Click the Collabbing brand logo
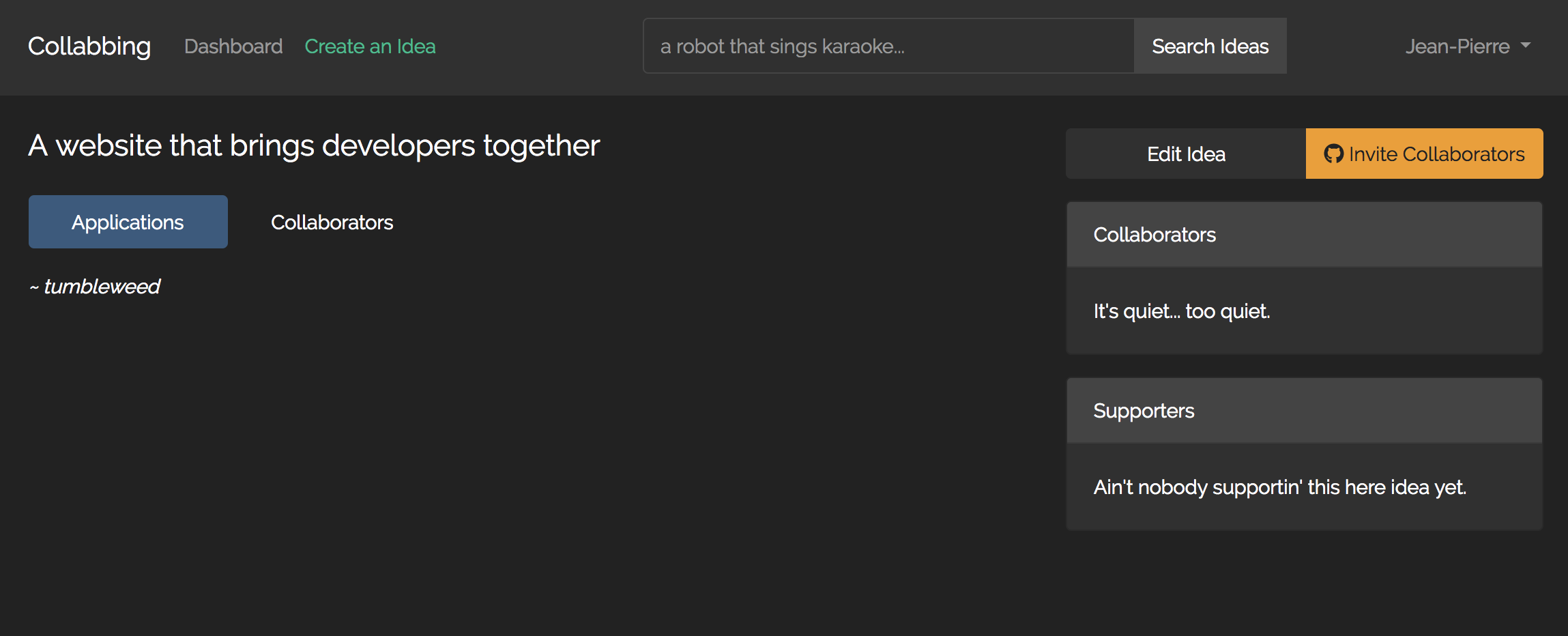This screenshot has height=636, width=1568. tap(89, 46)
